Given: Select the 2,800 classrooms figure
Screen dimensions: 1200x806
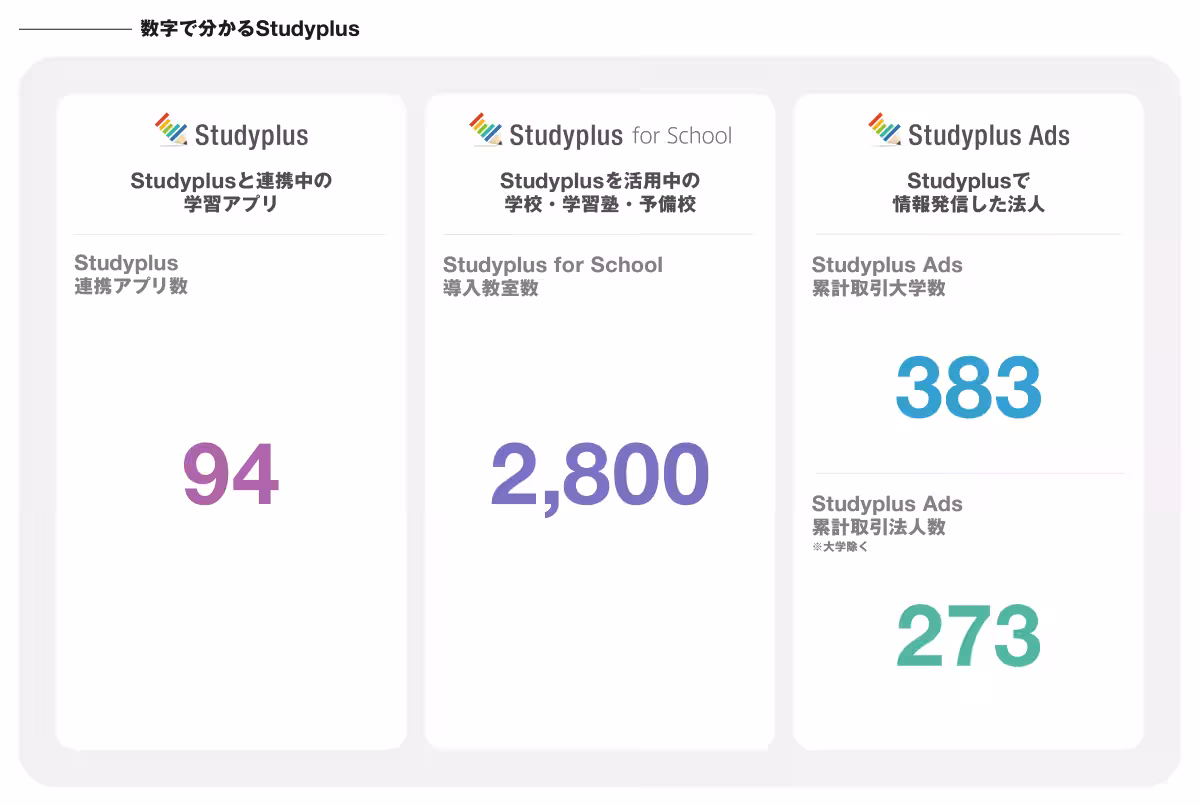Looking at the screenshot, I should click(x=600, y=476).
